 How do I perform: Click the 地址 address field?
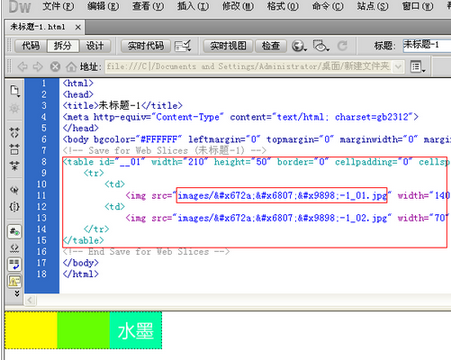click(x=249, y=67)
